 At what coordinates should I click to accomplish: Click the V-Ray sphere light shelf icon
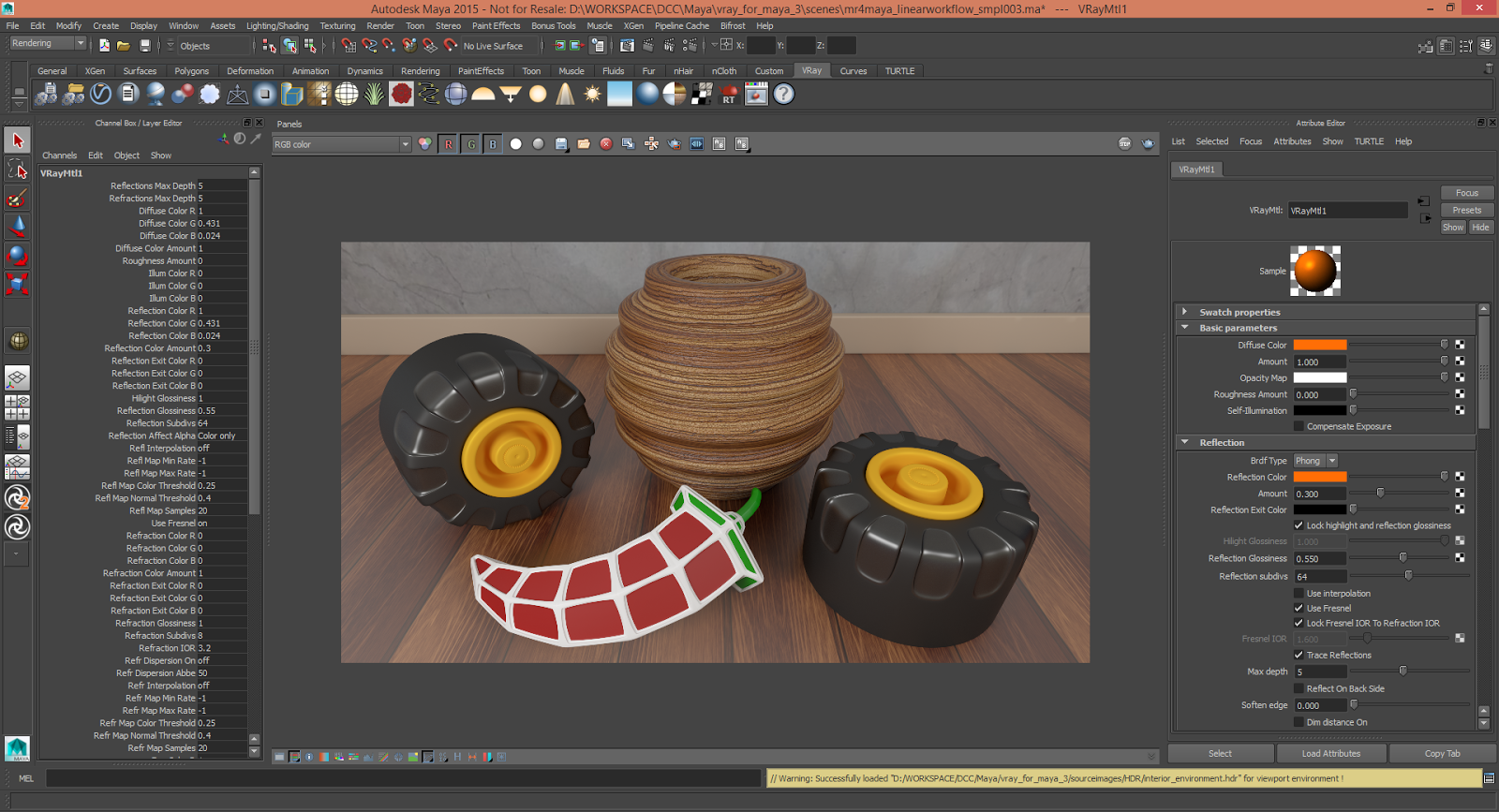pyautogui.click(x=538, y=94)
